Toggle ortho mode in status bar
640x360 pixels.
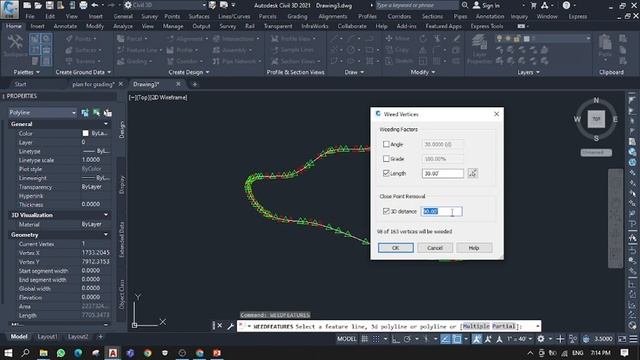[396, 339]
